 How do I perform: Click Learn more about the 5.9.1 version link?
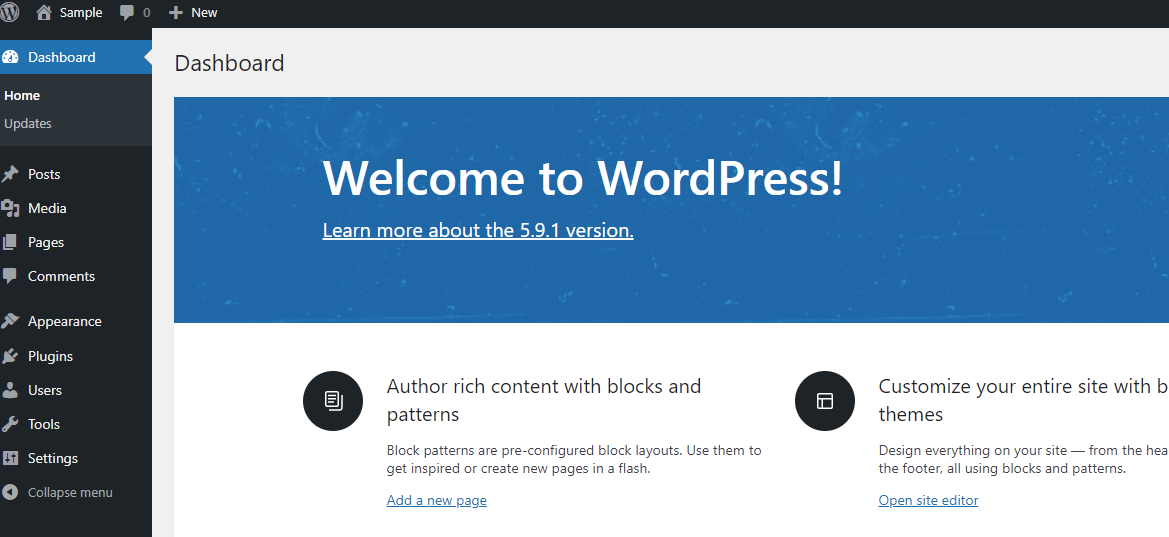(478, 230)
